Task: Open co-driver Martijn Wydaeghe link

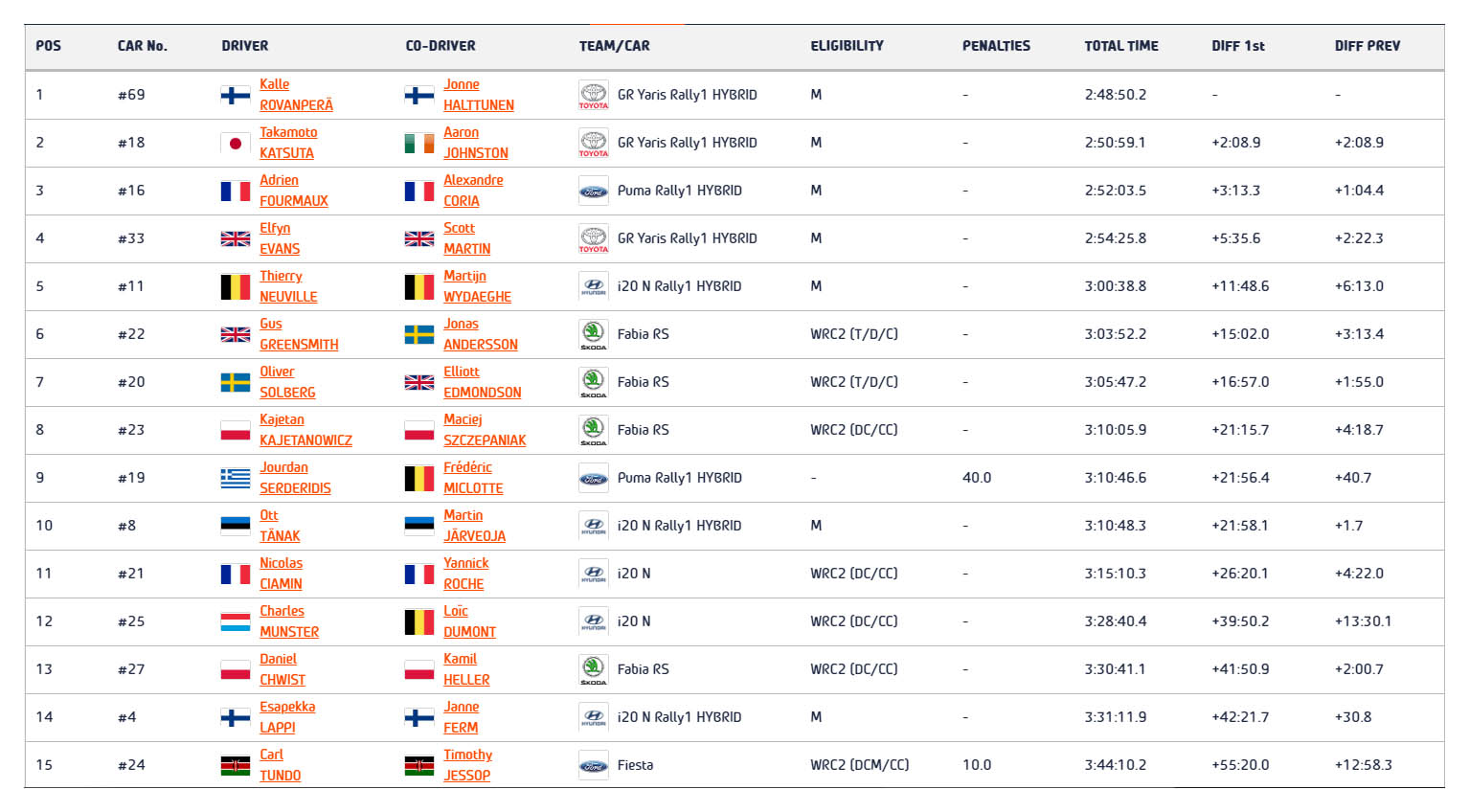Action: click(477, 286)
